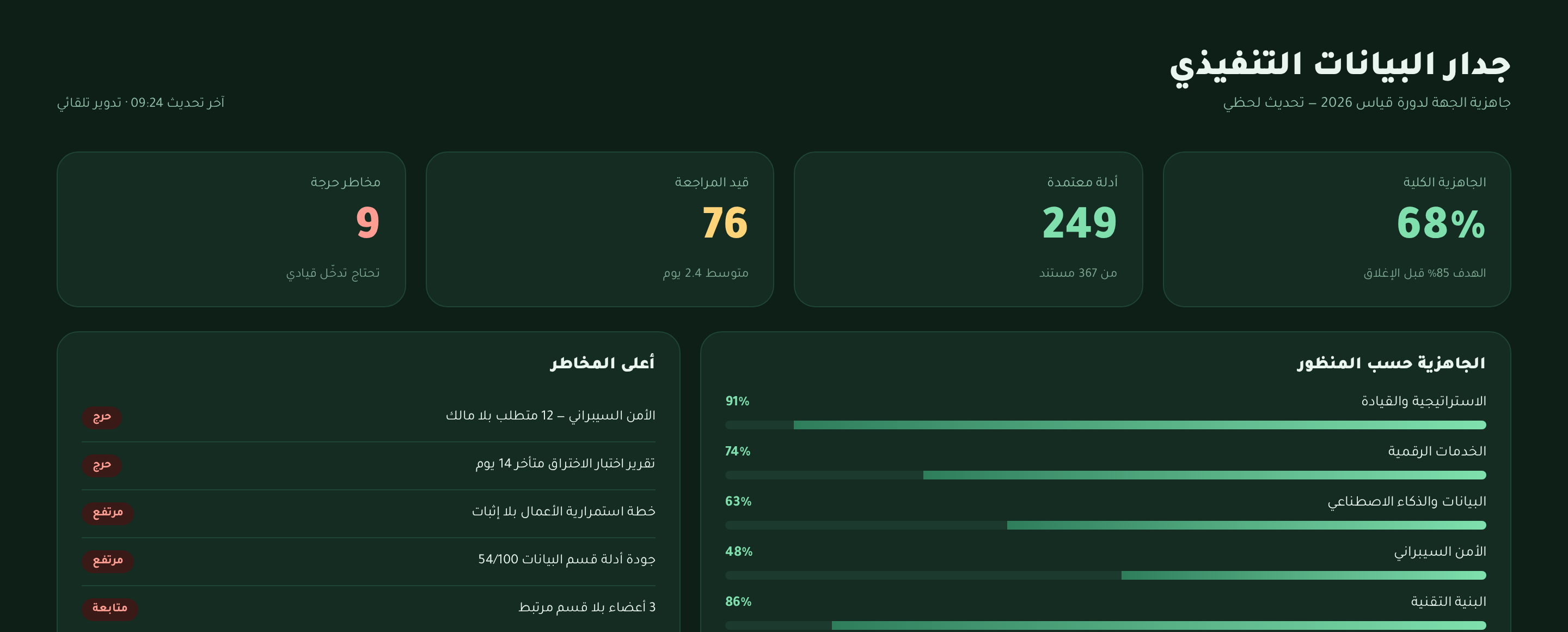
Task: Click the 68% readiness value
Action: click(1441, 223)
